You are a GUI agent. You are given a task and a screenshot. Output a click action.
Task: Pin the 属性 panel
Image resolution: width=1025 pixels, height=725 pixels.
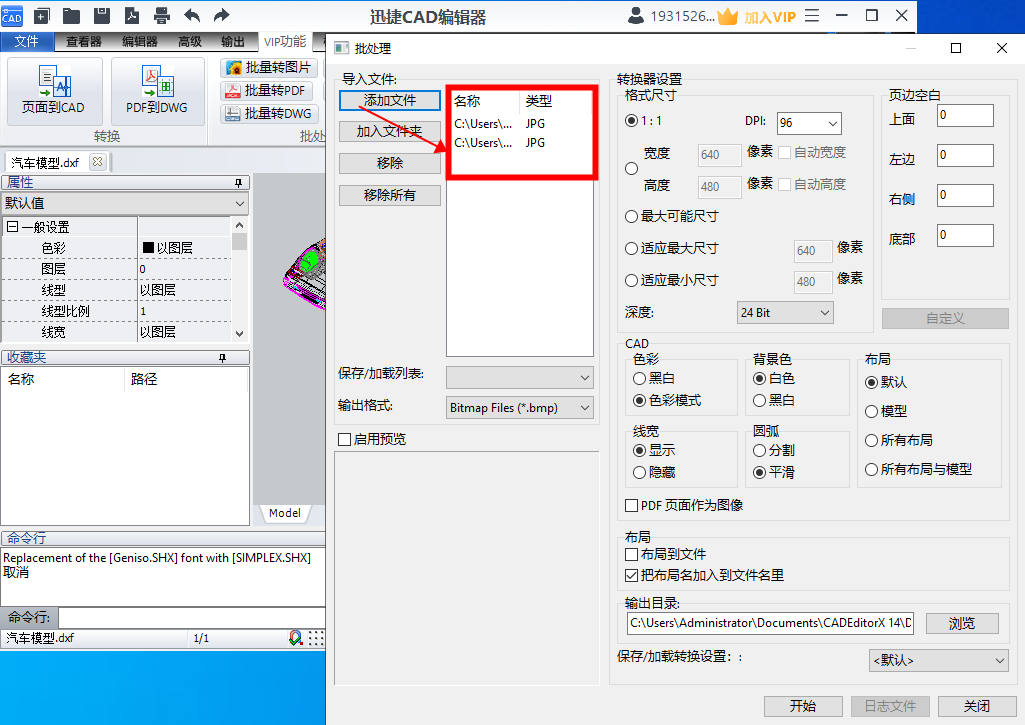pyautogui.click(x=239, y=183)
